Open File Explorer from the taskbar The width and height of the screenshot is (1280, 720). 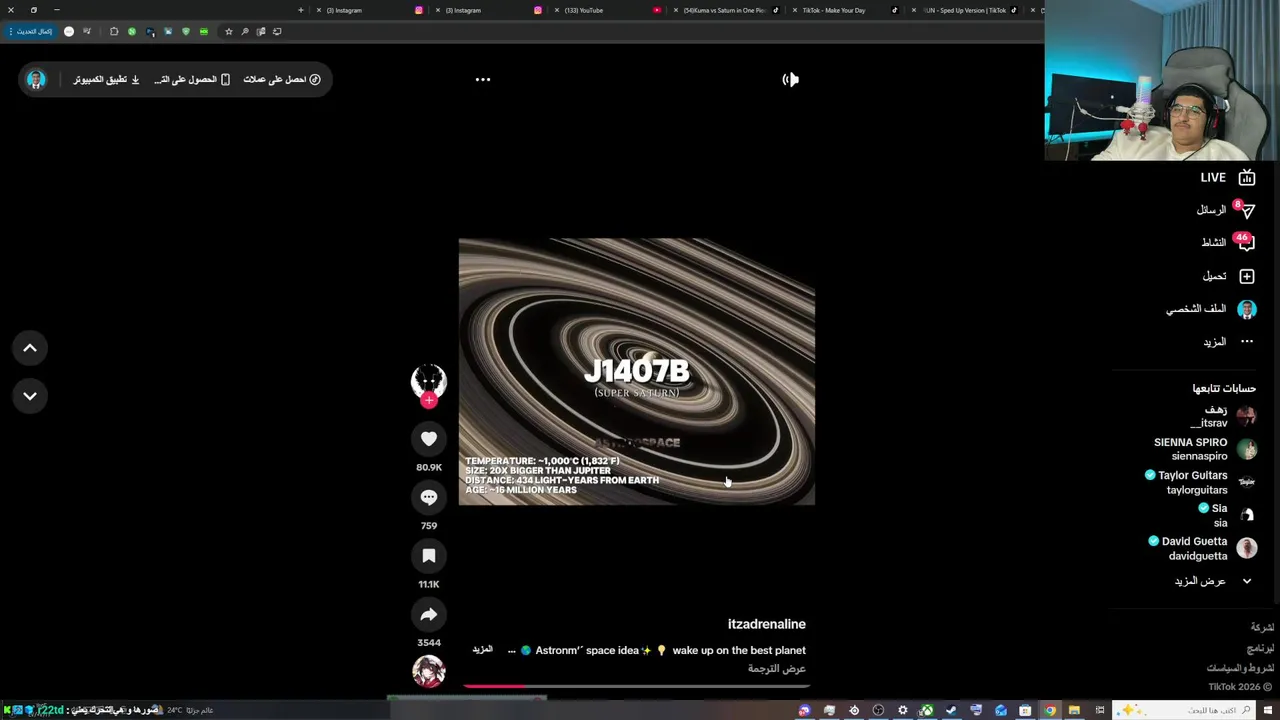click(x=1074, y=710)
